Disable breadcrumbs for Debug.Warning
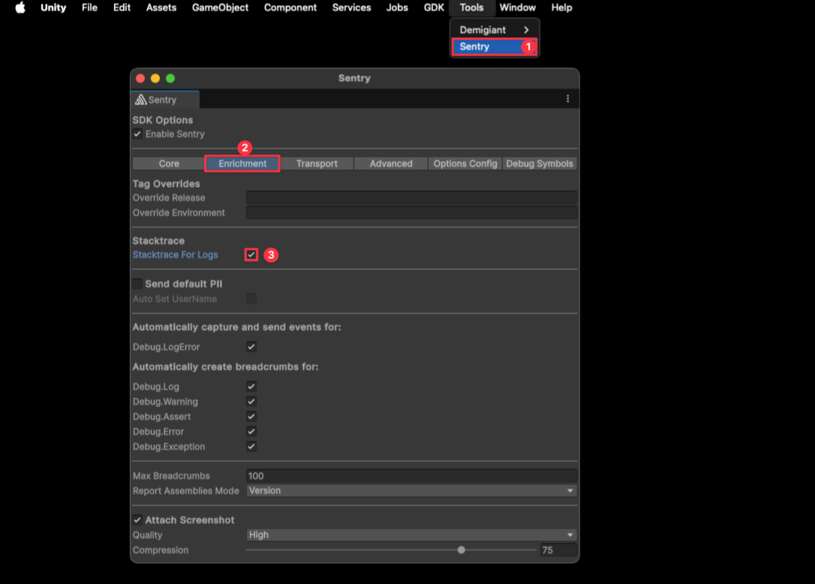The height and width of the screenshot is (584, 815). point(251,401)
